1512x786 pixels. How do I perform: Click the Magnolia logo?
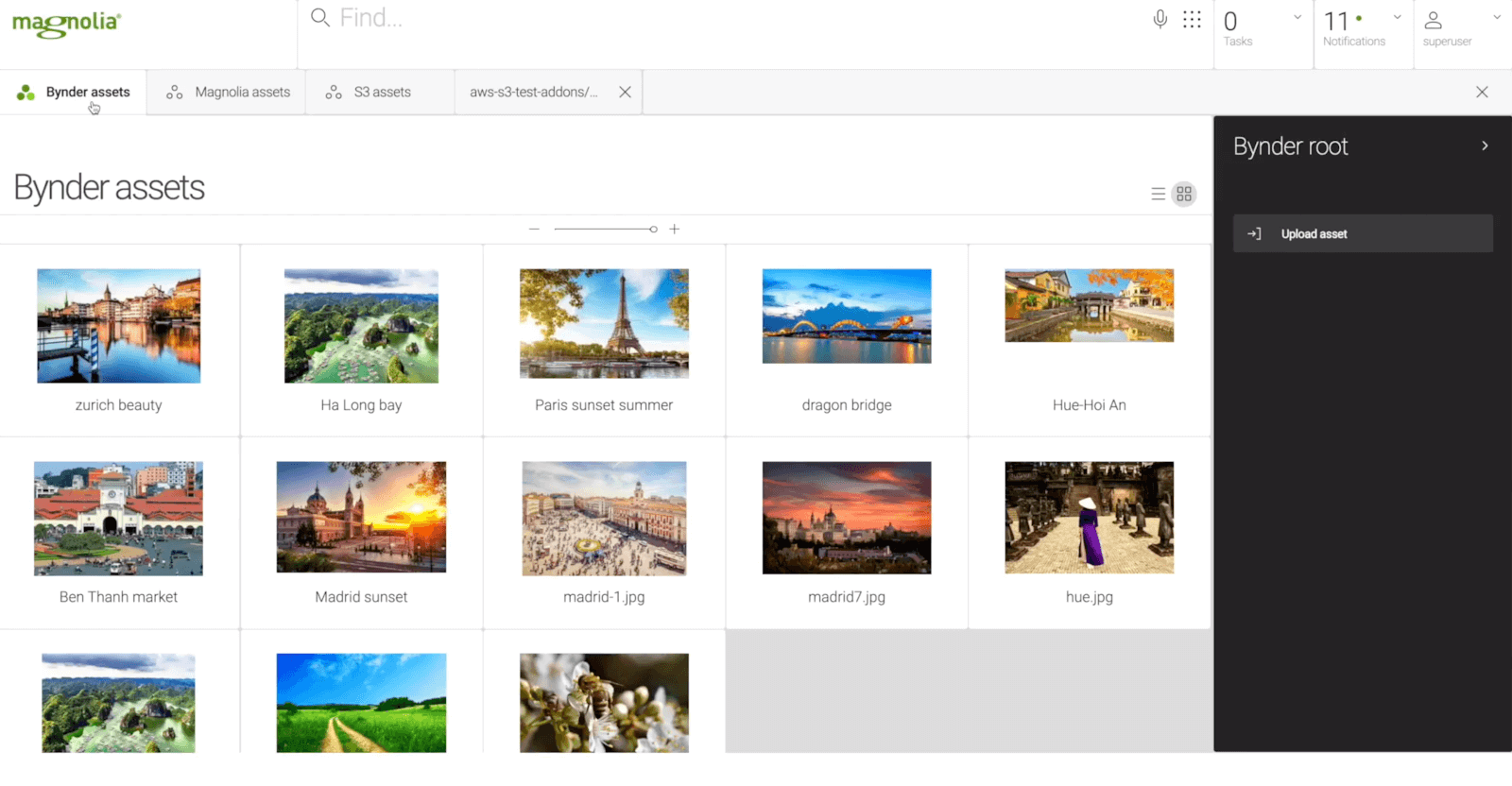point(66,24)
